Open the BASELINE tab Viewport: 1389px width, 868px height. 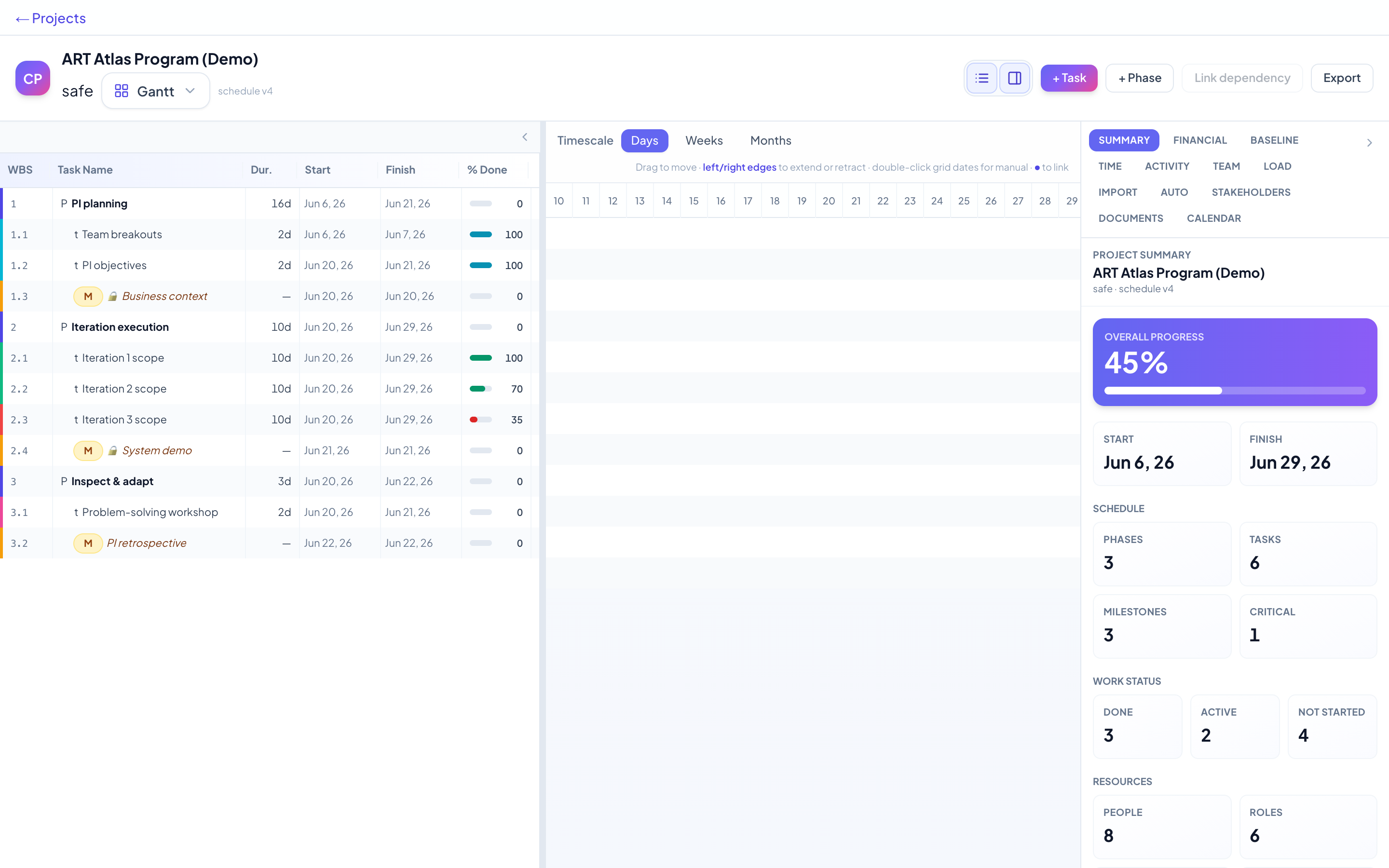[x=1274, y=141]
